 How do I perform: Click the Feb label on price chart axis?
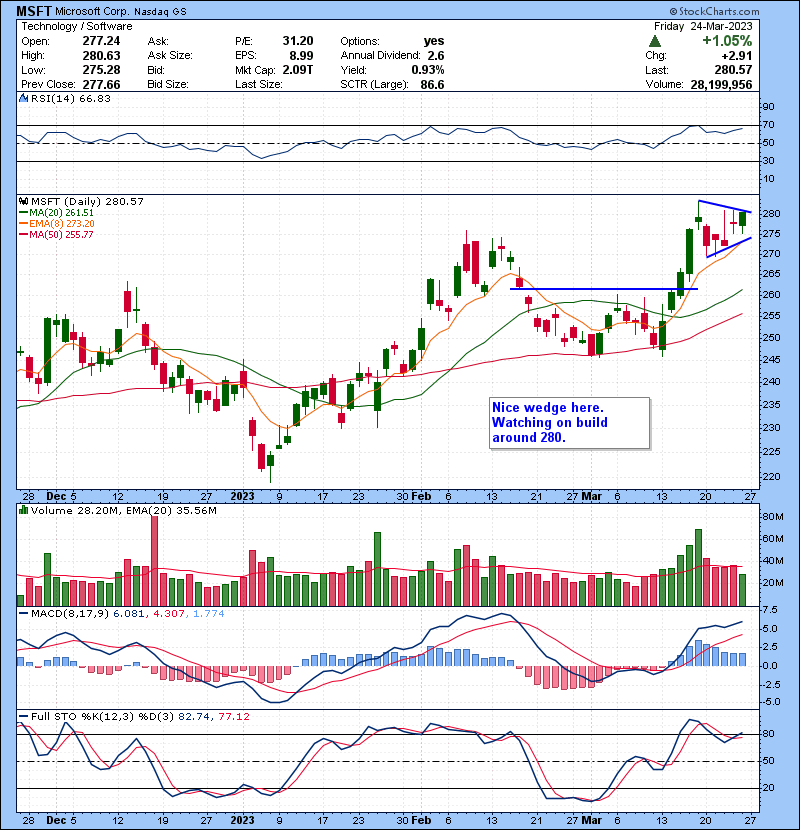tap(421, 497)
